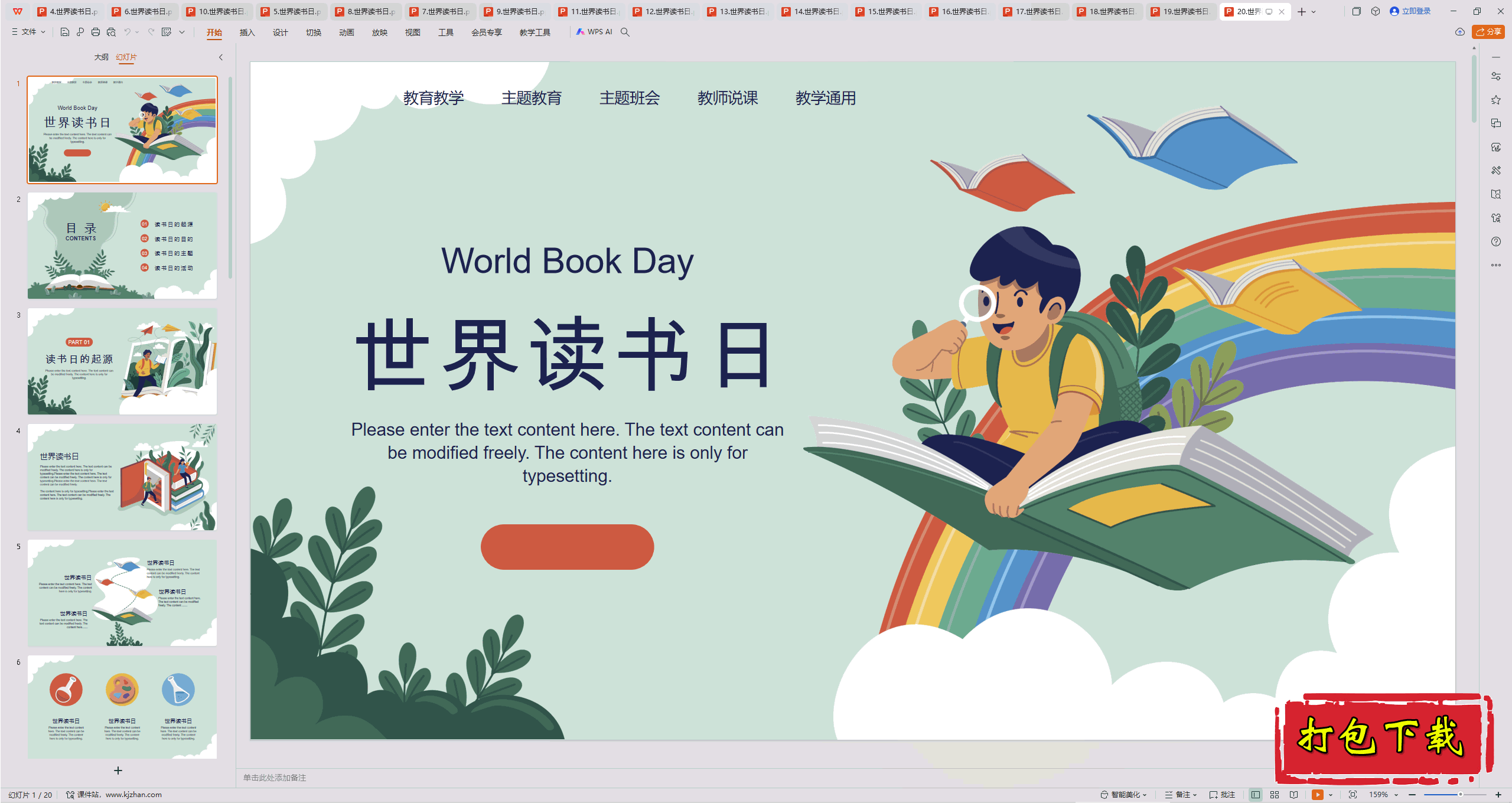Open the 文件 menu dropdown
The width and height of the screenshot is (1512, 803).
[x=28, y=32]
